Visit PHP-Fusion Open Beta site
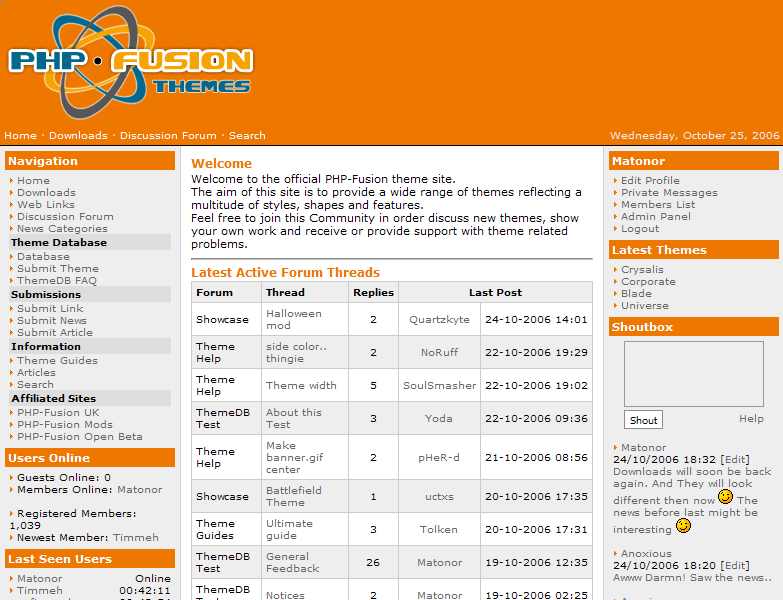This screenshot has width=783, height=600. point(80,436)
